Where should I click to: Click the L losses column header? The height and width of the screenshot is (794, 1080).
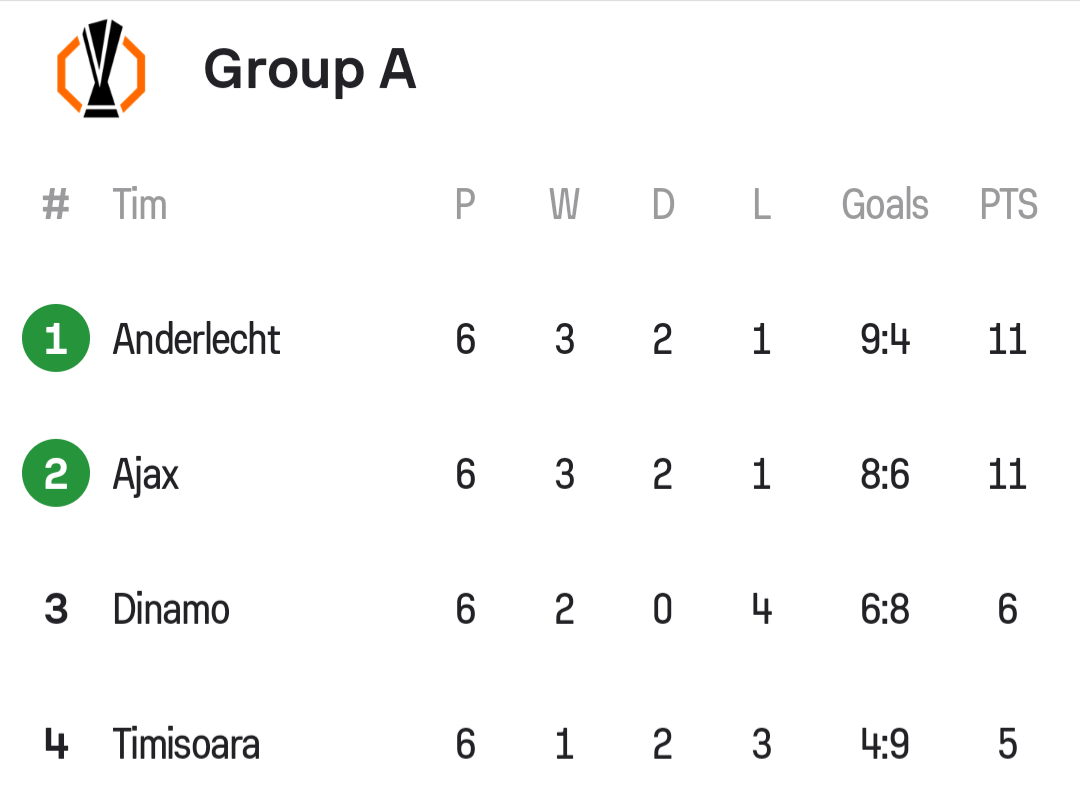click(x=761, y=205)
